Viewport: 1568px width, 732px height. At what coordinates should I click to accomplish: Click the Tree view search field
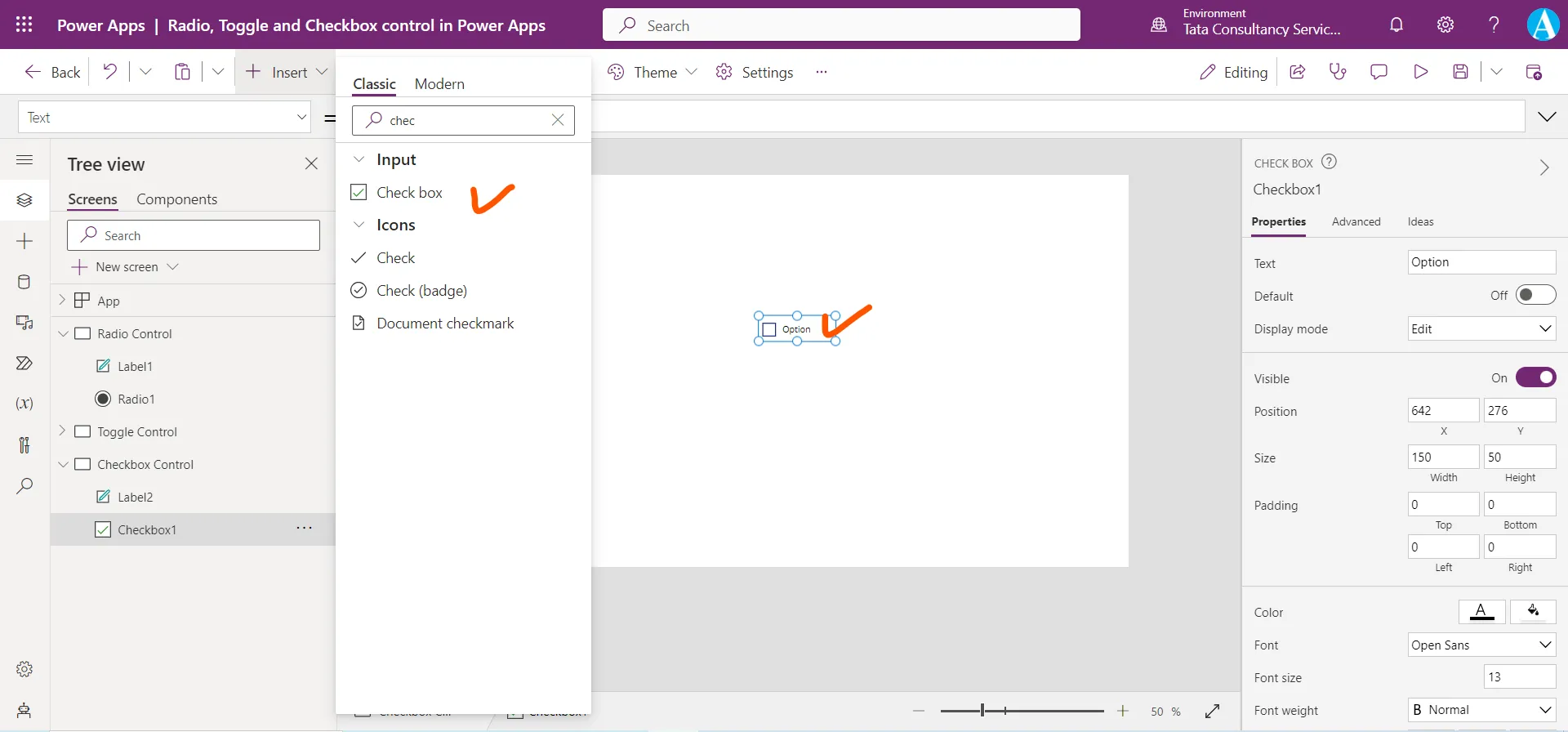pos(194,235)
